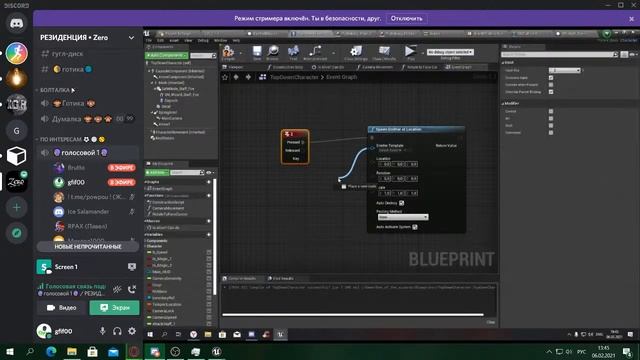
Task: Click the forward arrow in graph navigation
Action: [248, 77]
